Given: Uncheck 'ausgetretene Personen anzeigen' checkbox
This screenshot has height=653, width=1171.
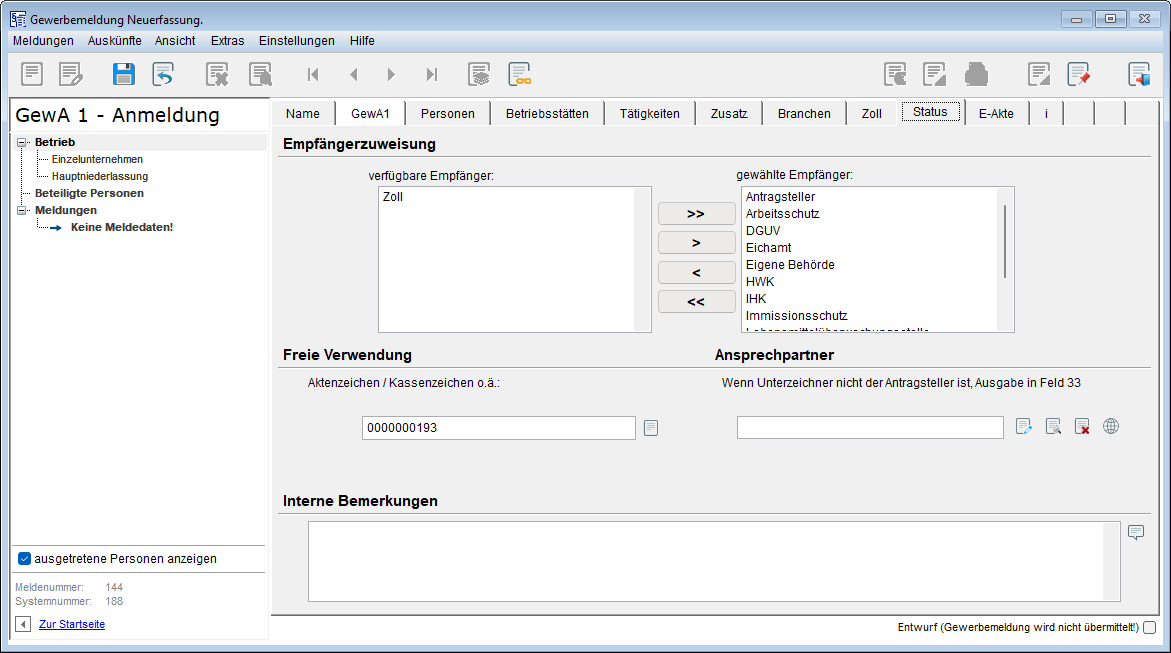Looking at the screenshot, I should [x=25, y=559].
